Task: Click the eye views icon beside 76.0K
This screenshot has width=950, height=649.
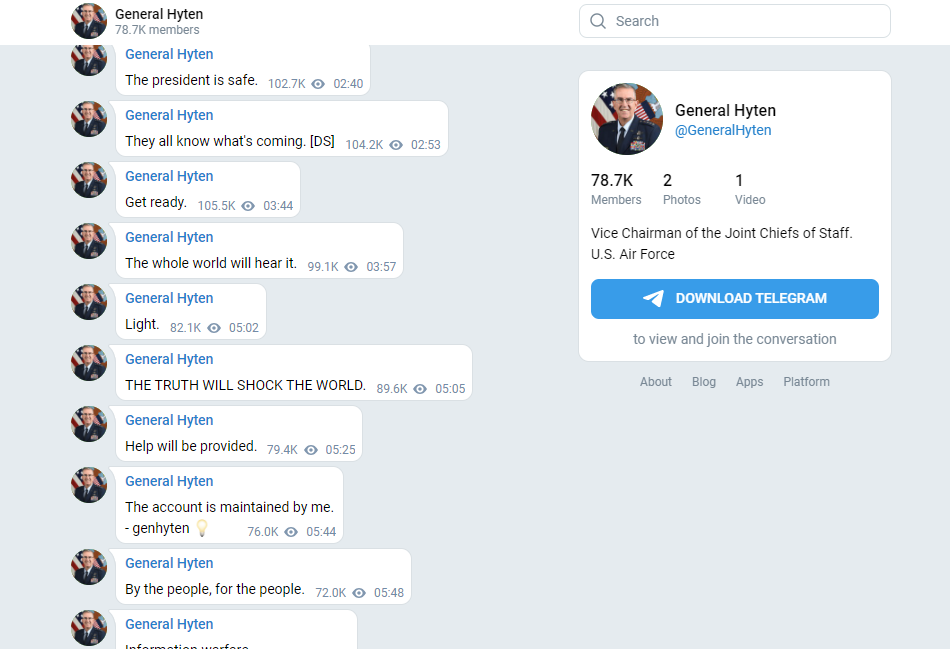Action: pos(291,532)
